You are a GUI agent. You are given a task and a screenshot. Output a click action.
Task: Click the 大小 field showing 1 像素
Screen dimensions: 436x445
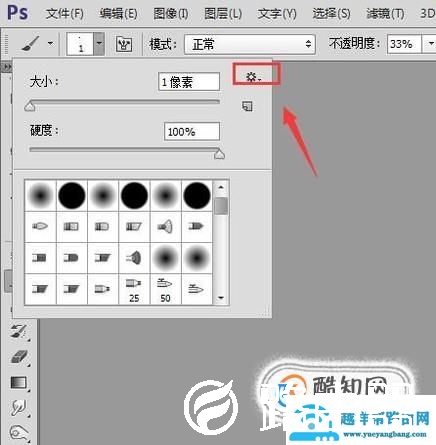[x=189, y=82]
